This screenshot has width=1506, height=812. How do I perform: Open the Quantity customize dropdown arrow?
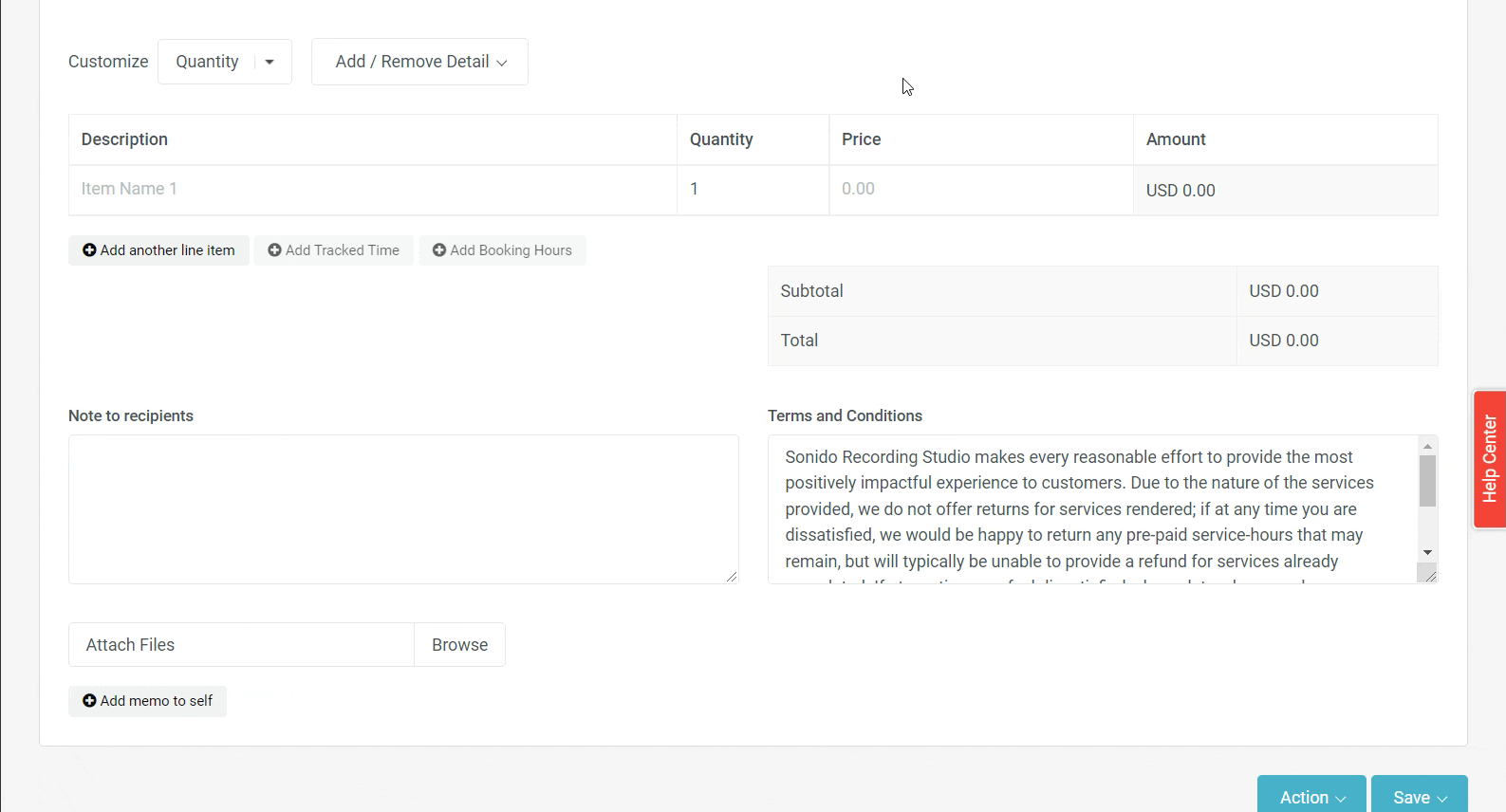(270, 62)
